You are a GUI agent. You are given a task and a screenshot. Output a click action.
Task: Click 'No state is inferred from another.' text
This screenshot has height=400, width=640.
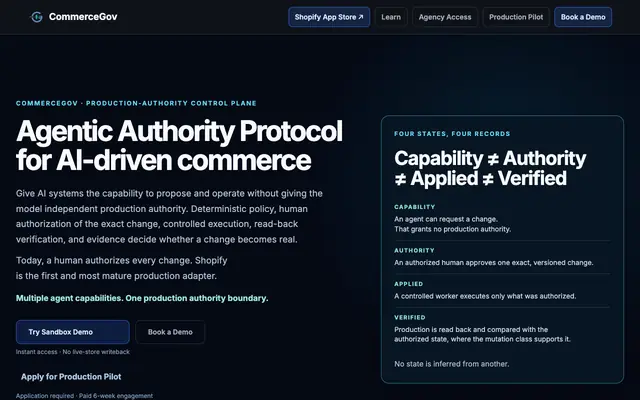[452, 364]
